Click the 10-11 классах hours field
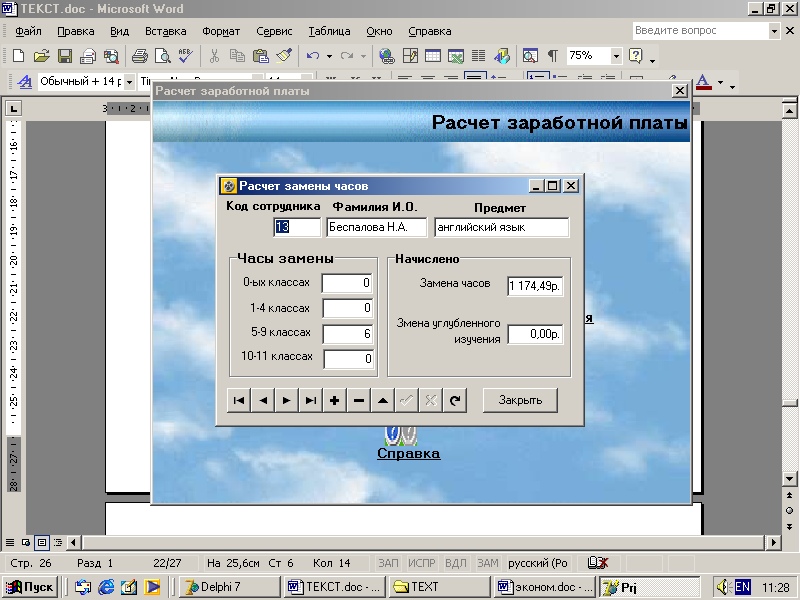This screenshot has width=800, height=600. 348,359
